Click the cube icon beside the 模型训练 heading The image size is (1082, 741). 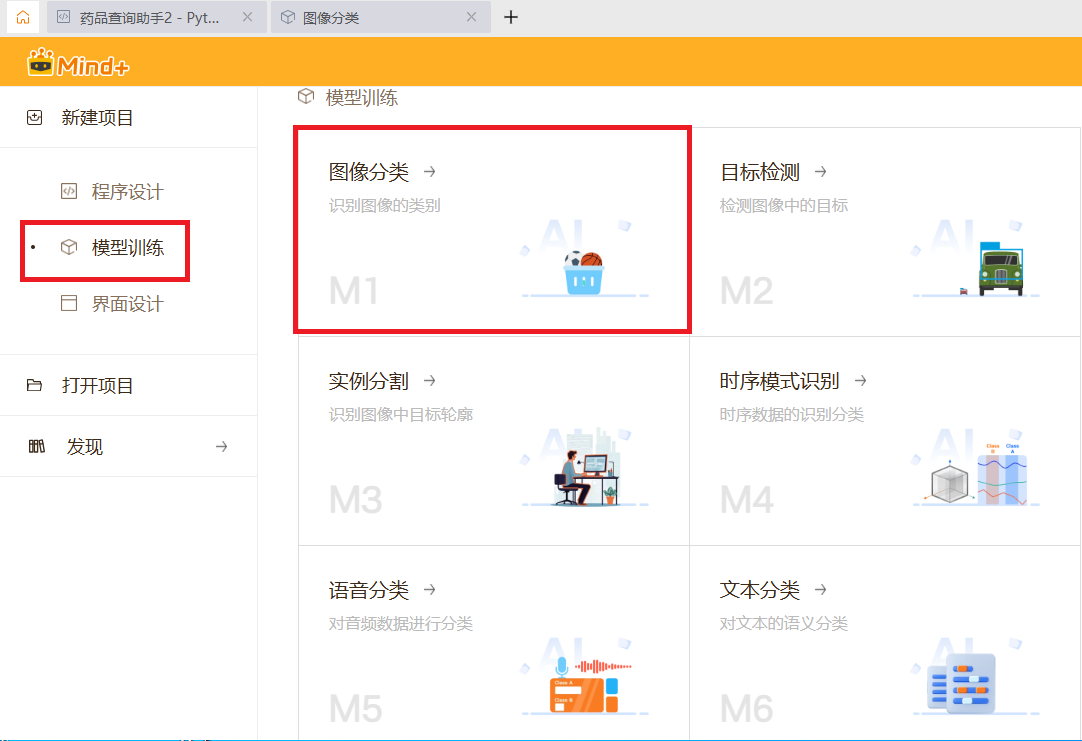(305, 96)
